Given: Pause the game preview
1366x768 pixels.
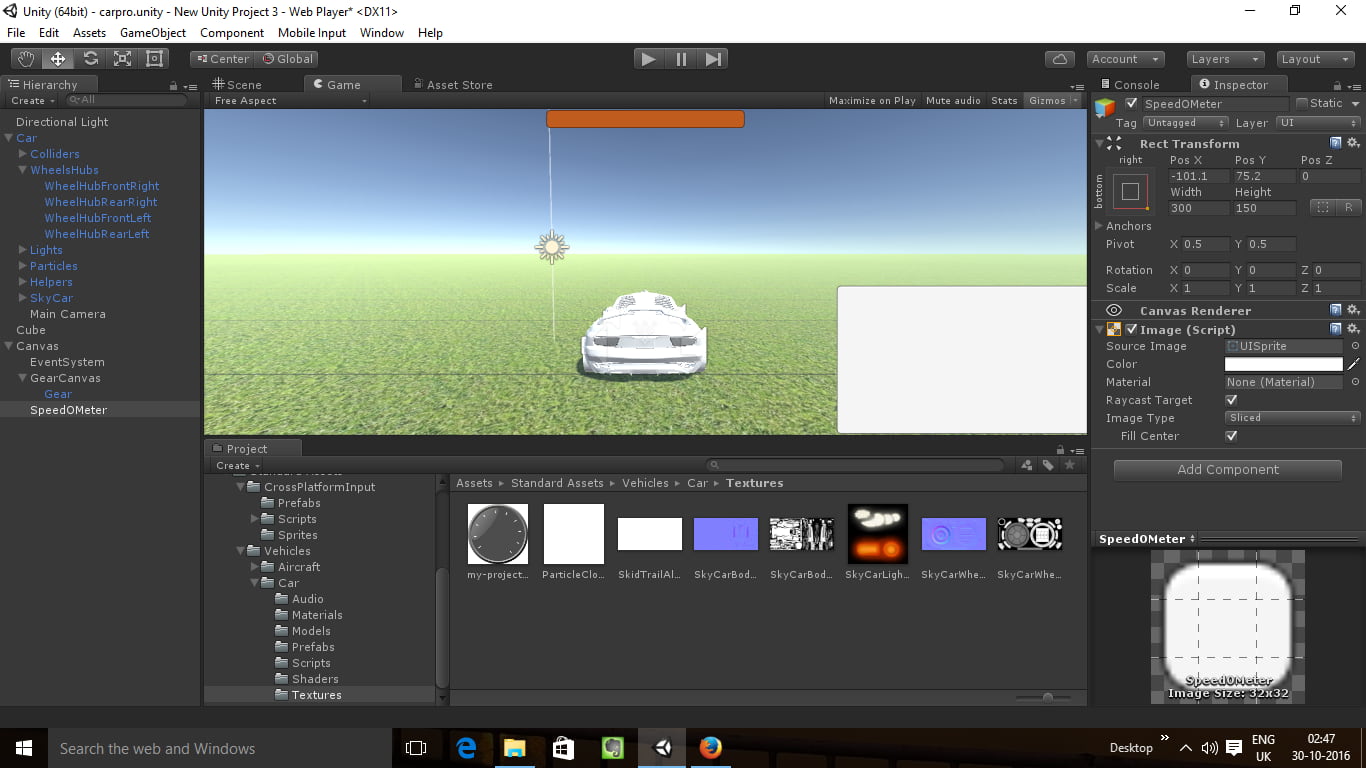Looking at the screenshot, I should (x=680, y=58).
